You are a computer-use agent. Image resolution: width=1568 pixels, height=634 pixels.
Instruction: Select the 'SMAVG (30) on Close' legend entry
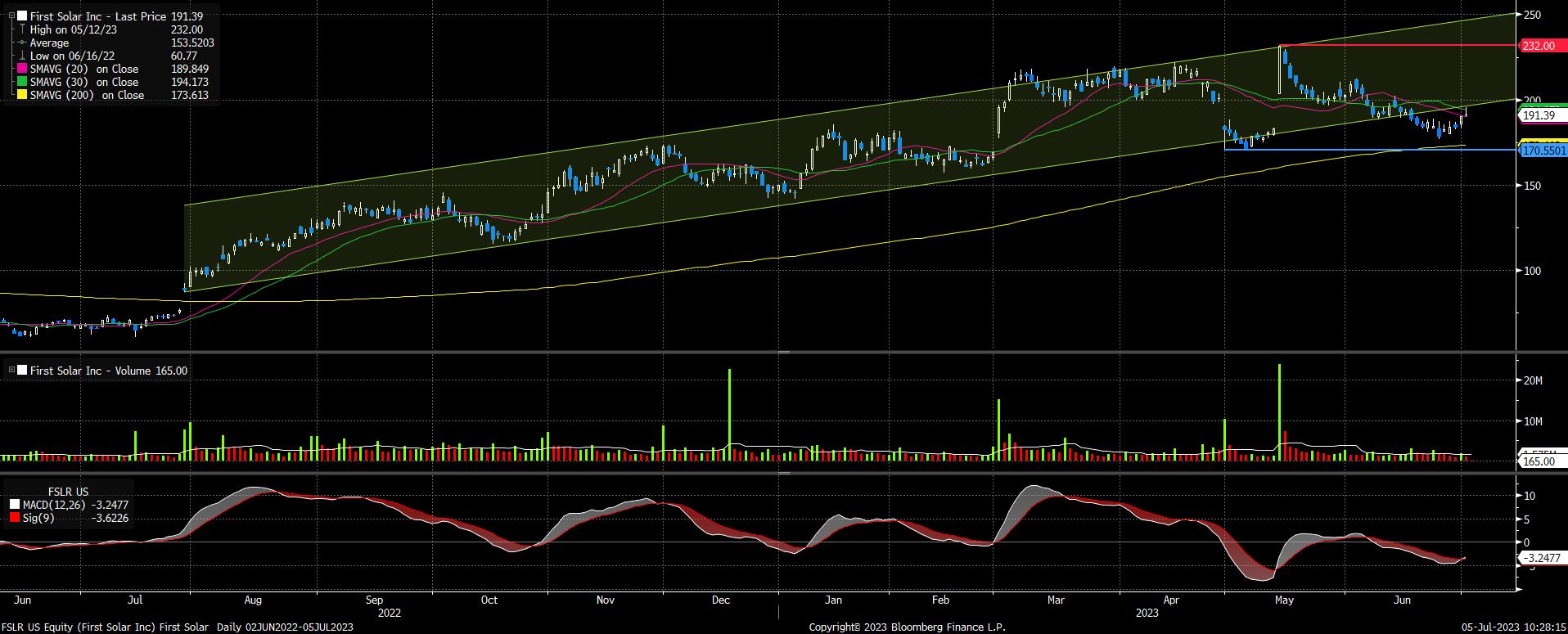pyautogui.click(x=84, y=82)
